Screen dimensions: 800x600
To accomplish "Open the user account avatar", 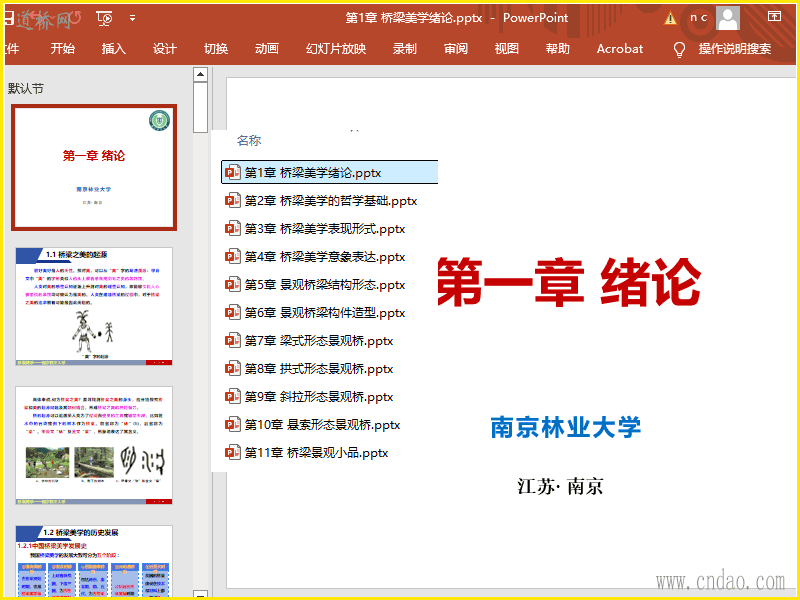I will [x=728, y=18].
